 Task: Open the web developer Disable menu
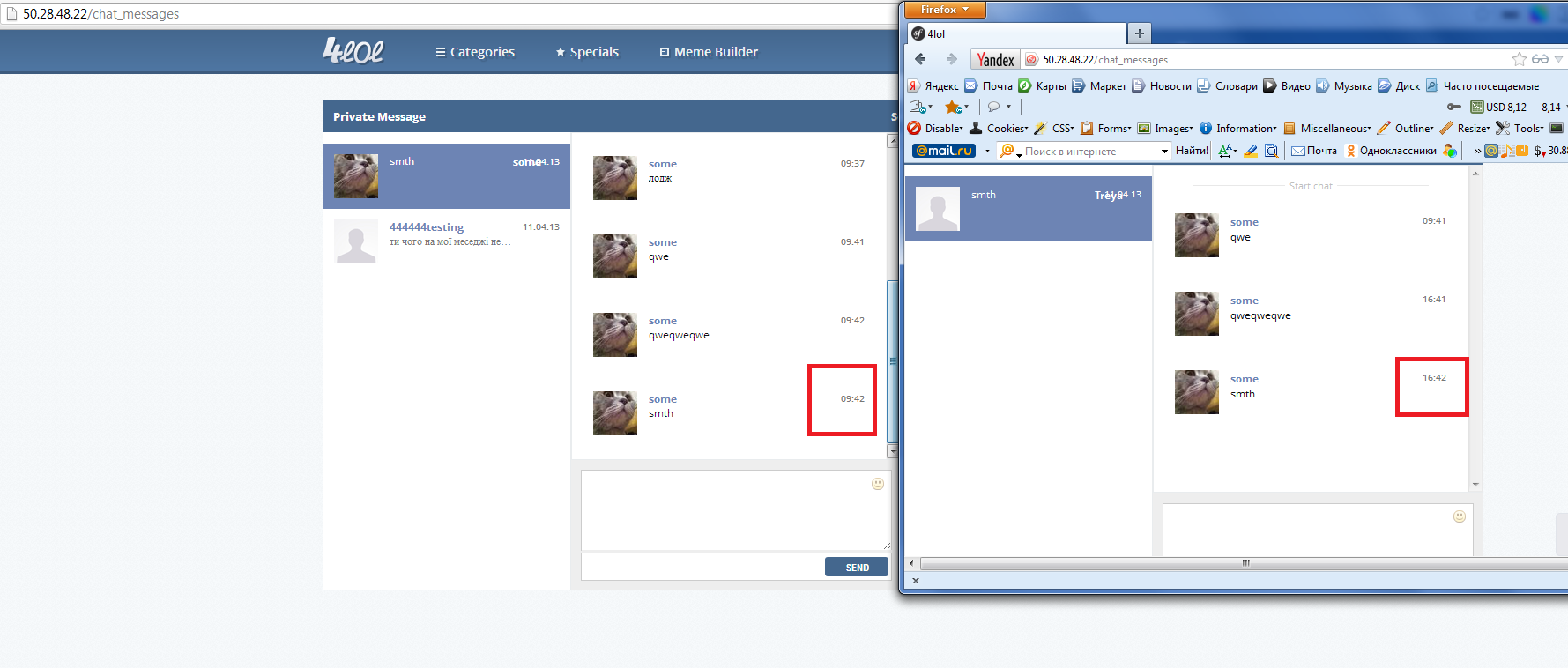[x=936, y=128]
